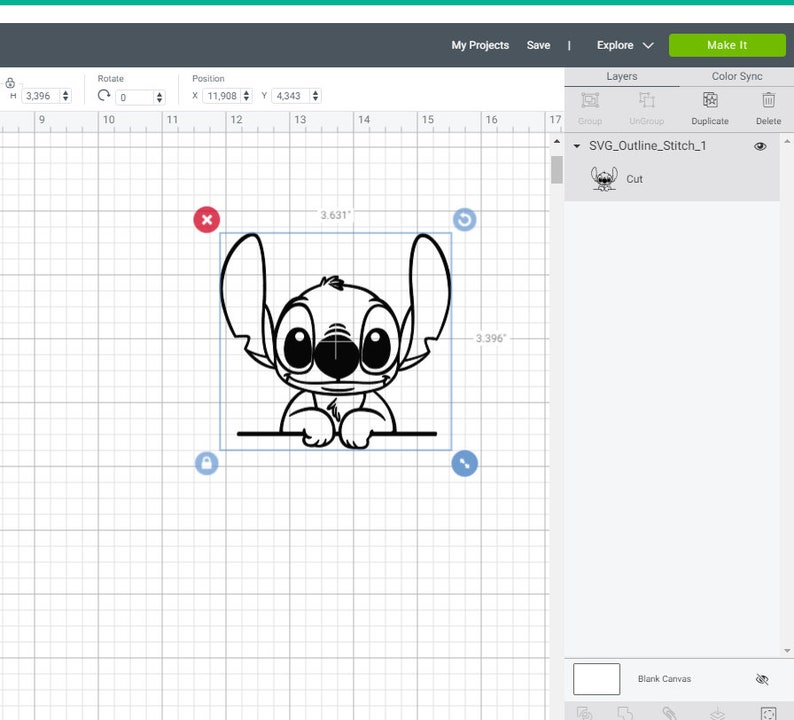794x720 pixels.
Task: Open the Explore machine dropdown
Action: click(x=625, y=45)
